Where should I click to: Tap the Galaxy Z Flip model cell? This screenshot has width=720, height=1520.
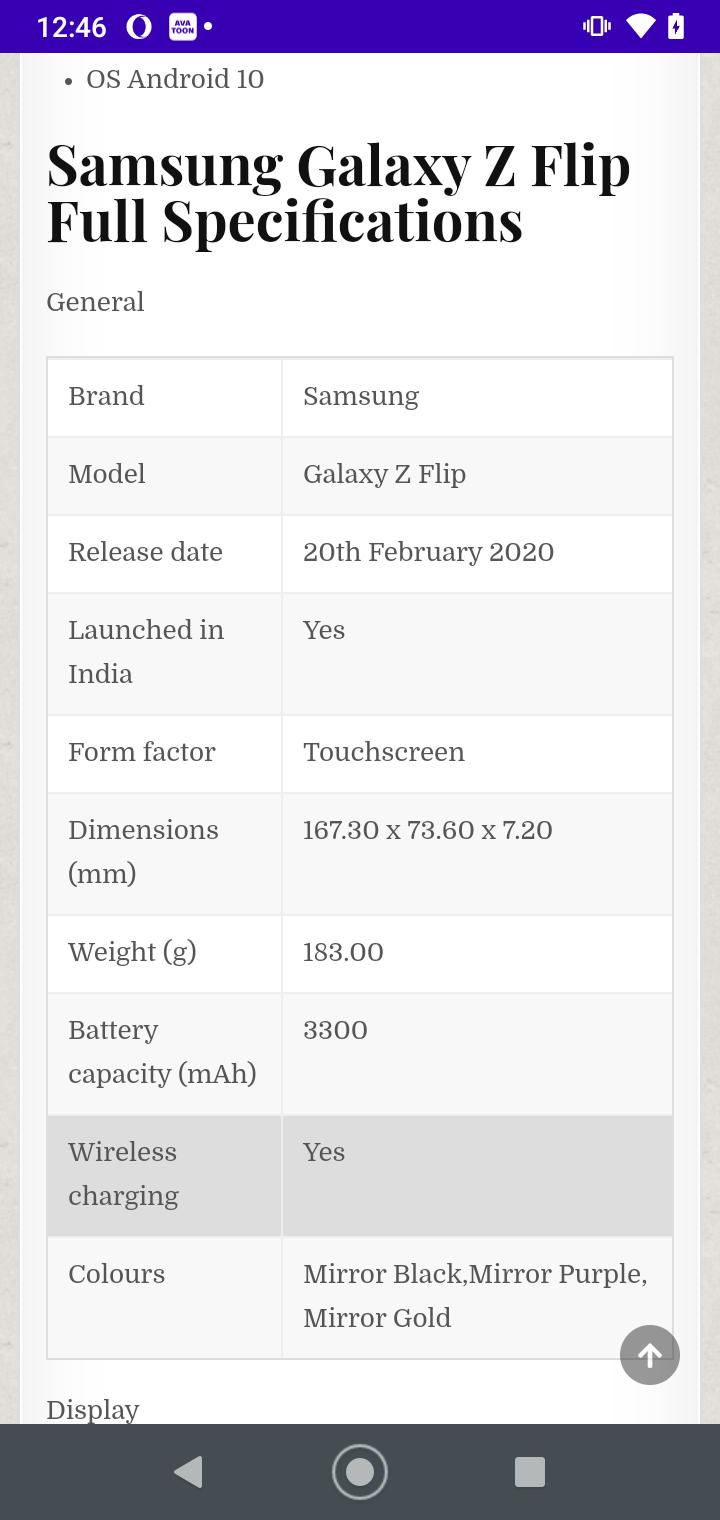(477, 474)
